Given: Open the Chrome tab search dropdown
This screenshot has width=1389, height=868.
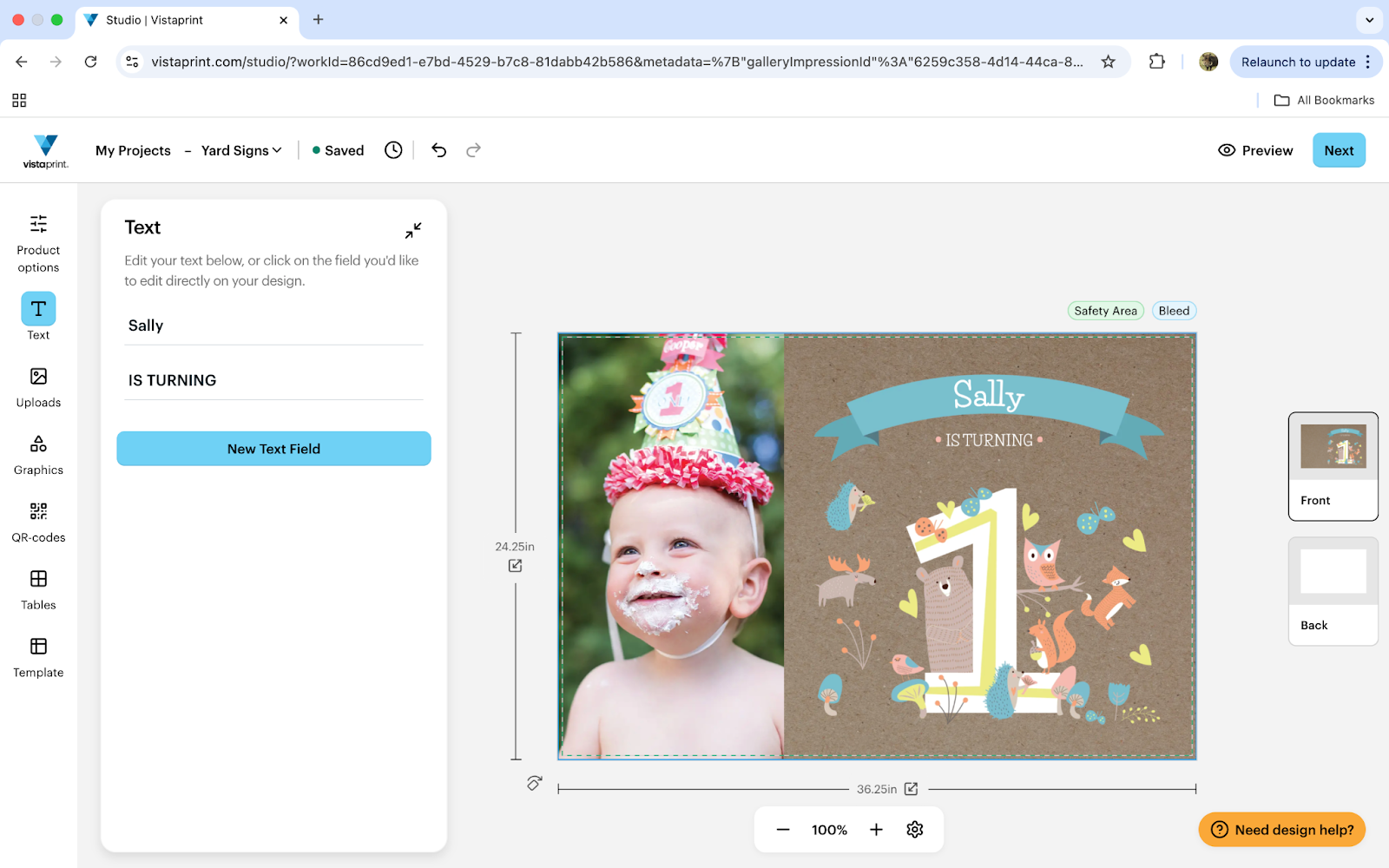Looking at the screenshot, I should point(1369,20).
